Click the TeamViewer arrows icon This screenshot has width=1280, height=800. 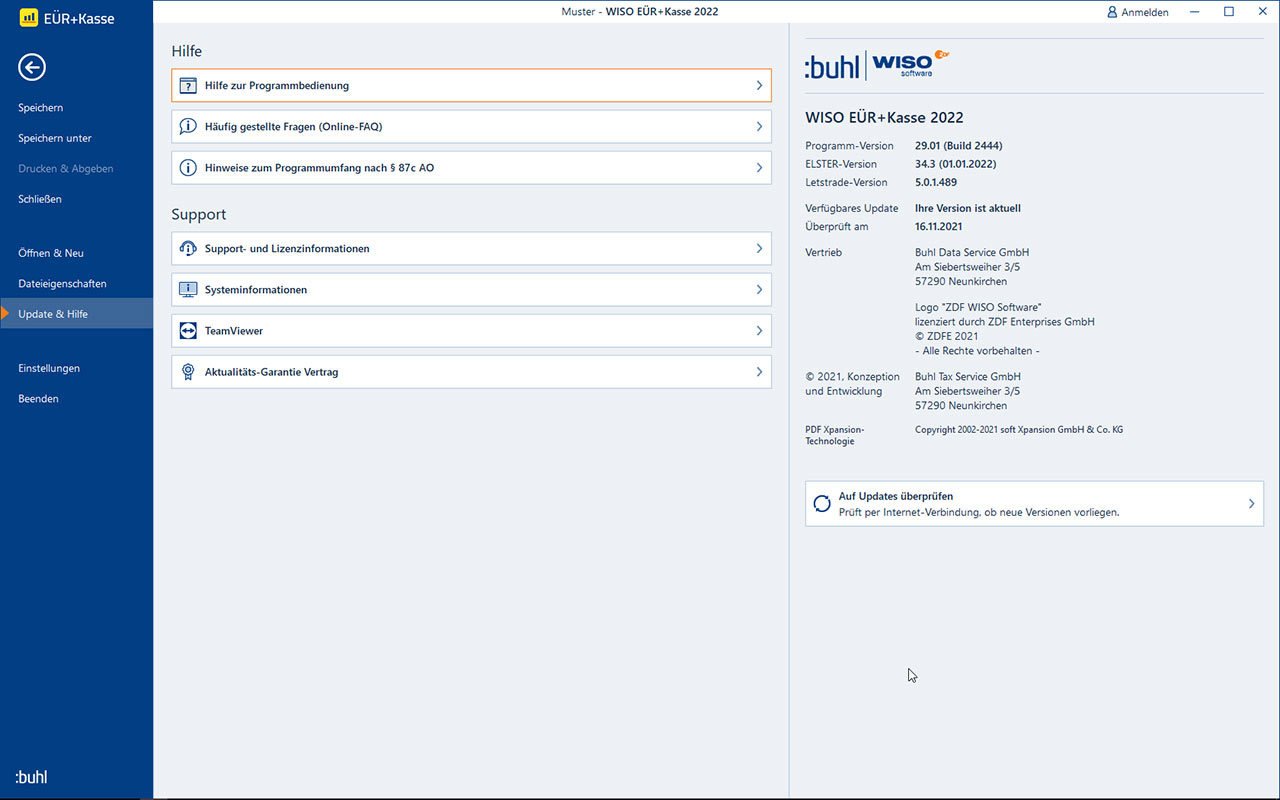(188, 331)
